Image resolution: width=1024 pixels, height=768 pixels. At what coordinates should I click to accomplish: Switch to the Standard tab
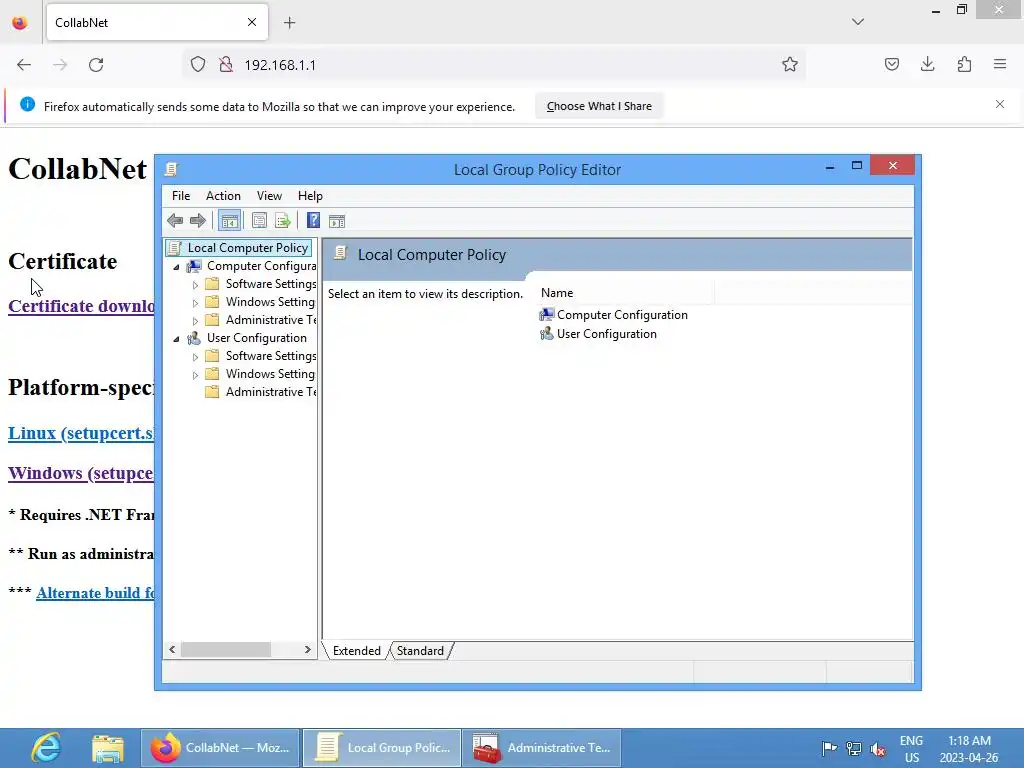pyautogui.click(x=420, y=650)
